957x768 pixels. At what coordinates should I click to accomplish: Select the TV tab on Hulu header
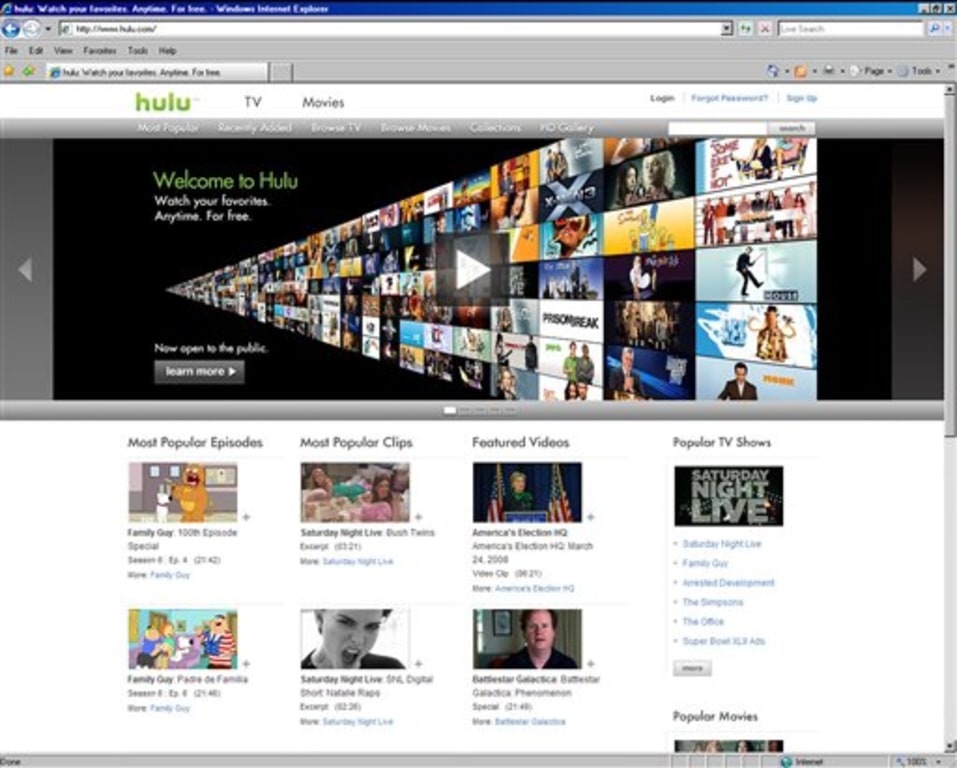point(253,102)
